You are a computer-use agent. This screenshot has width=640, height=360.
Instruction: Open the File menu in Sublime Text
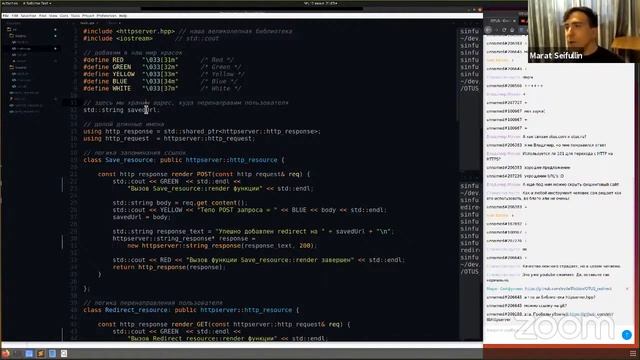(x=5, y=16)
